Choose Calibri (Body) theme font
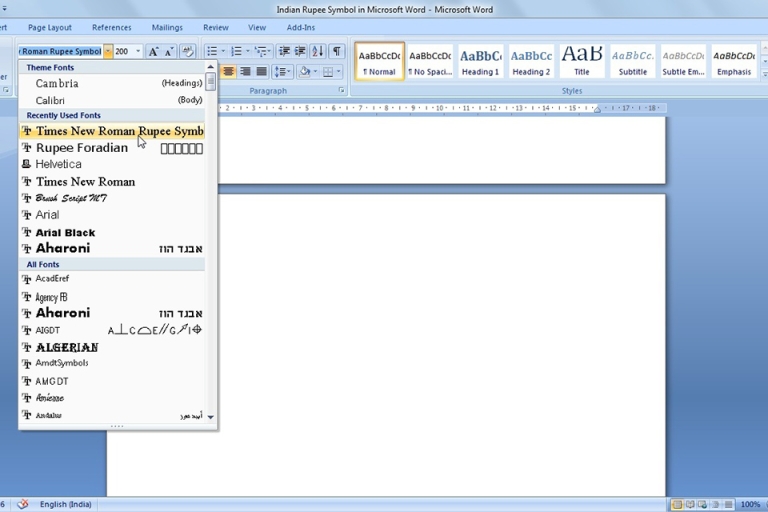Image resolution: width=768 pixels, height=512 pixels. pyautogui.click(x=112, y=100)
